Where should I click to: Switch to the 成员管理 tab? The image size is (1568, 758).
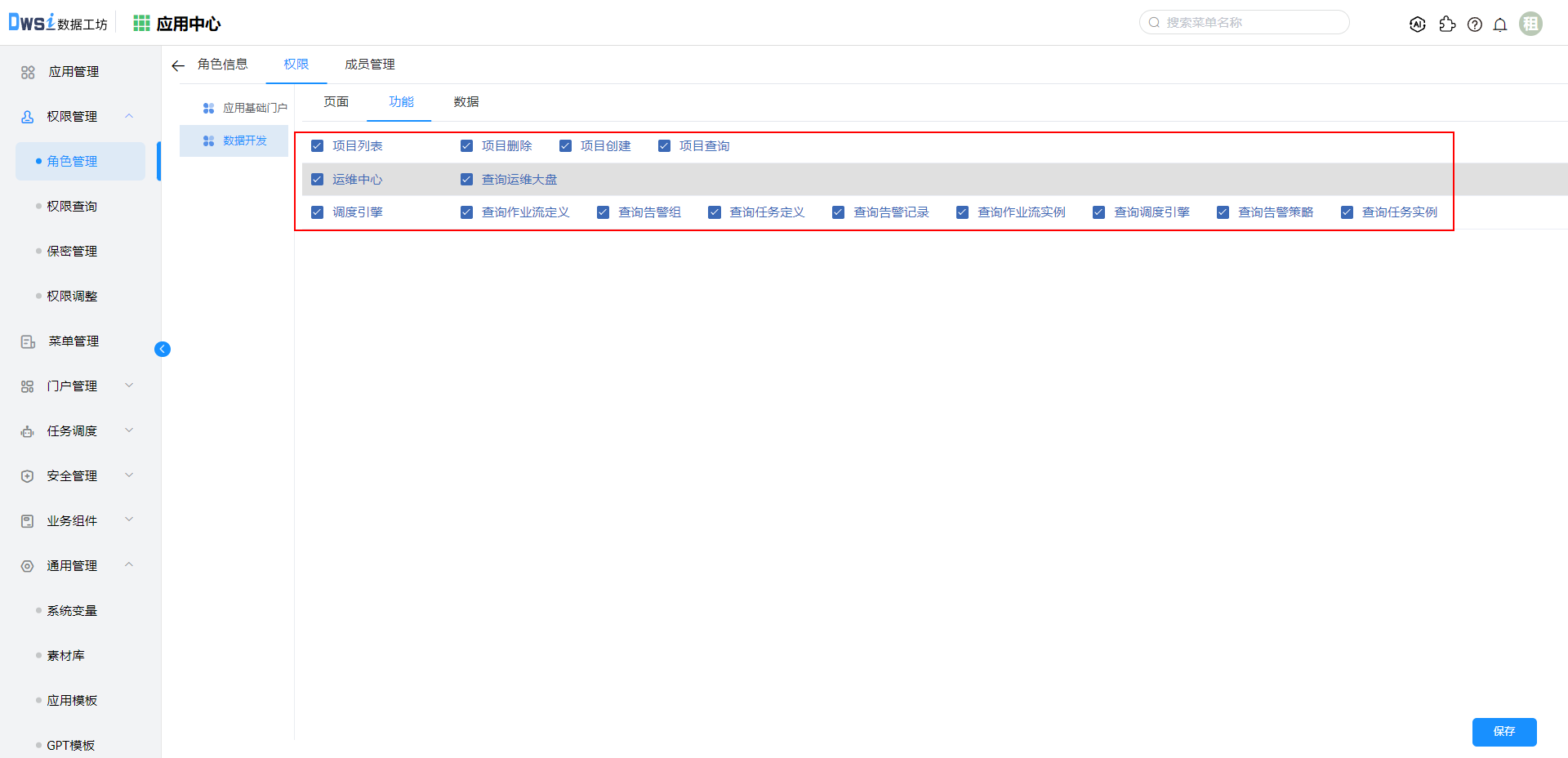[369, 65]
